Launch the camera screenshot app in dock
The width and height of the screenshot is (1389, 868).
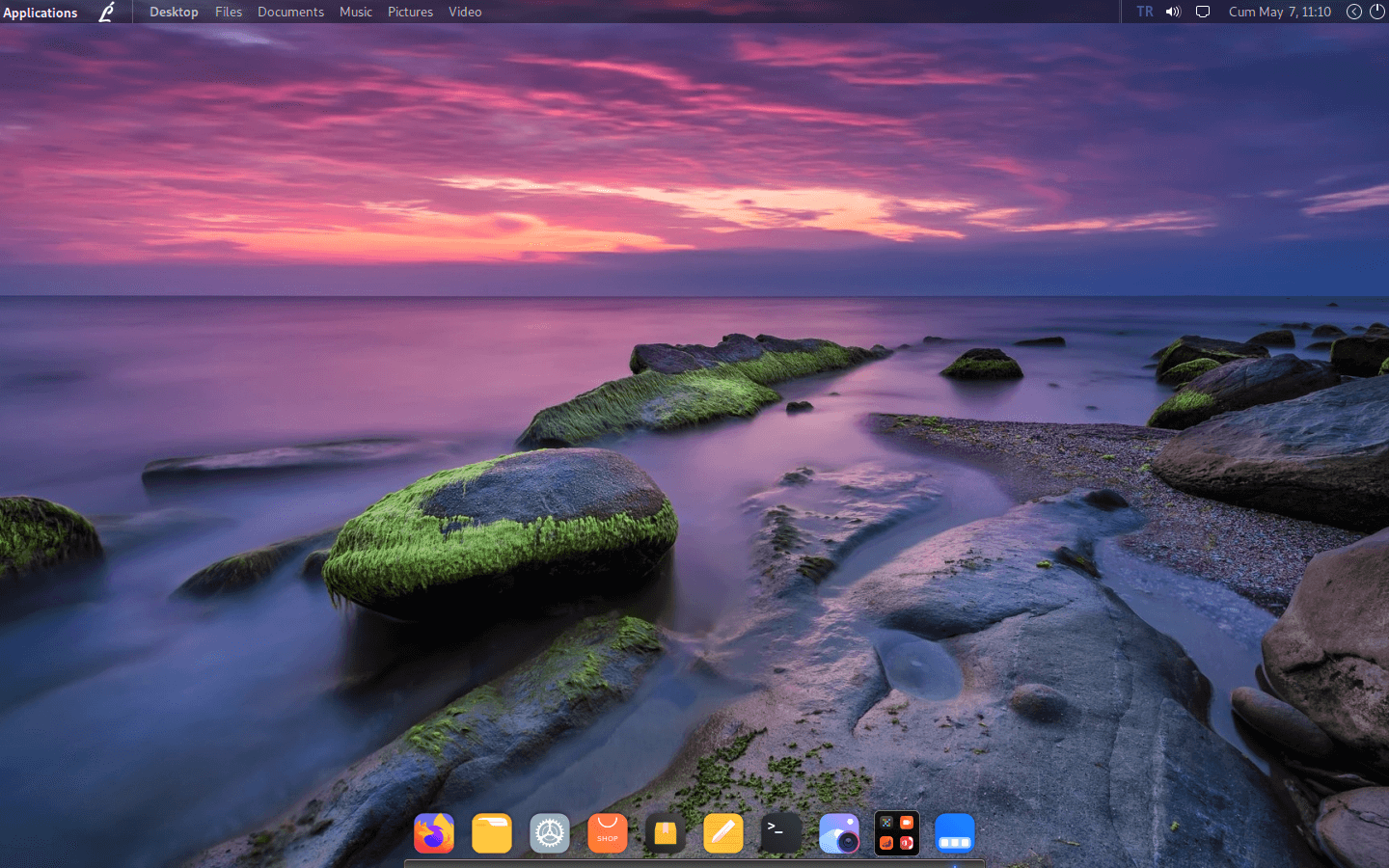tap(839, 833)
